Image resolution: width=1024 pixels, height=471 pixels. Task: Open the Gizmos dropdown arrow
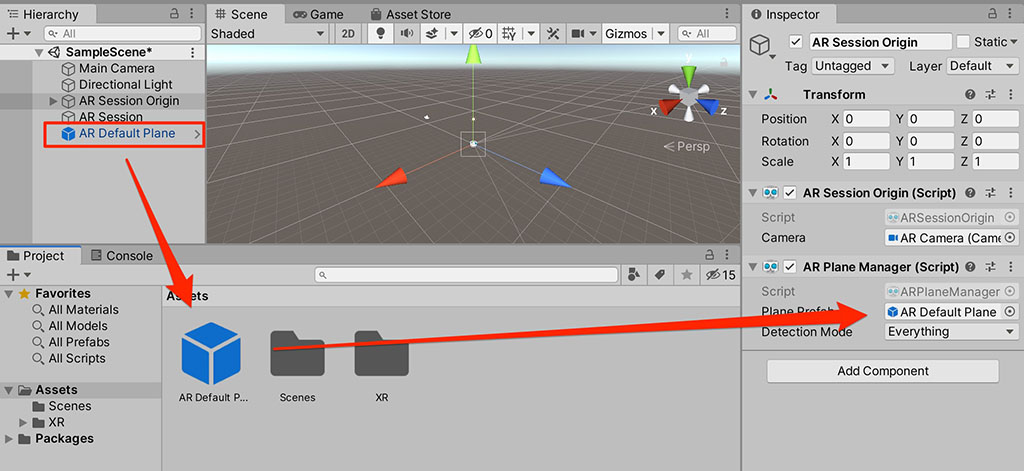[660, 34]
